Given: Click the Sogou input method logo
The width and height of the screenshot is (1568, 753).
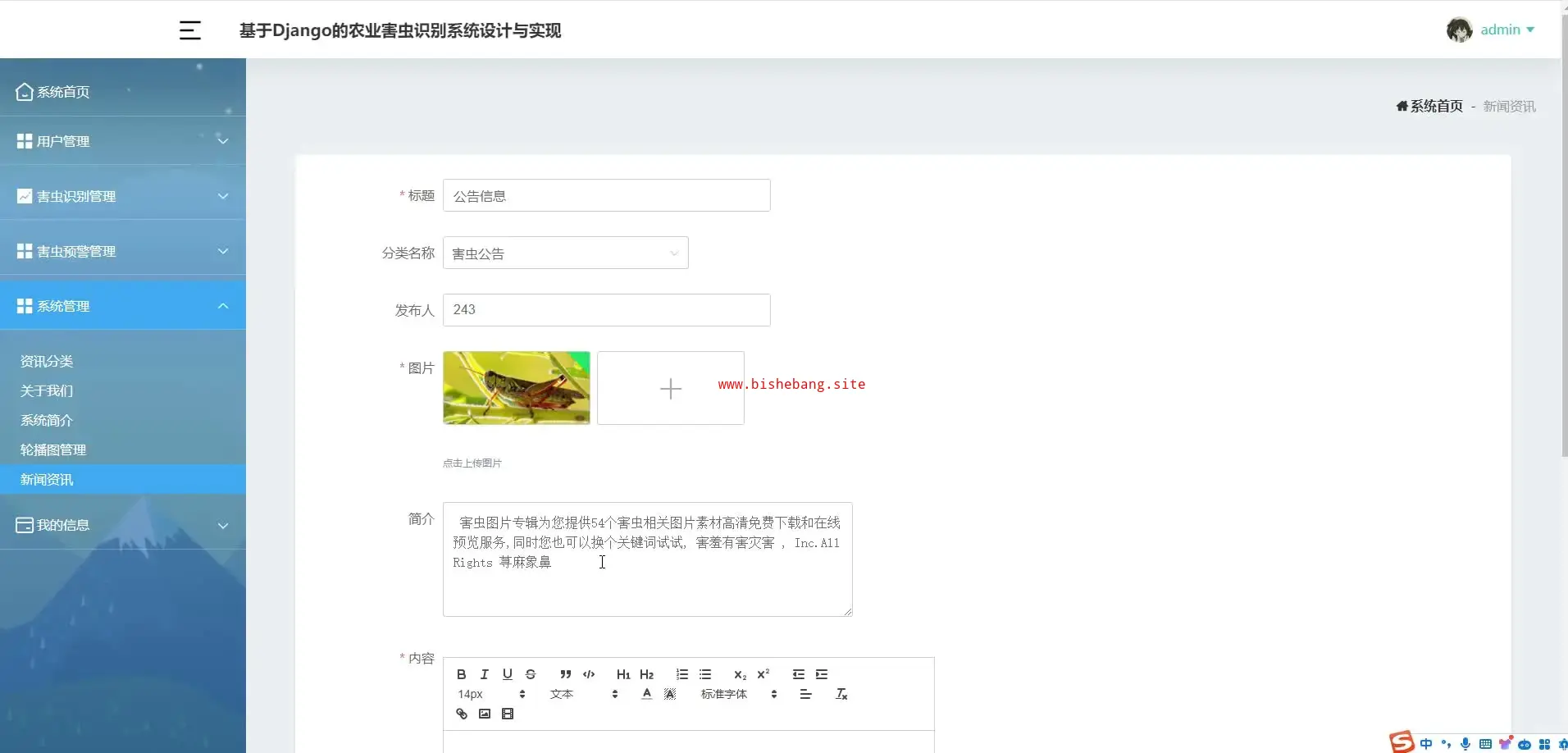Looking at the screenshot, I should [x=1402, y=742].
